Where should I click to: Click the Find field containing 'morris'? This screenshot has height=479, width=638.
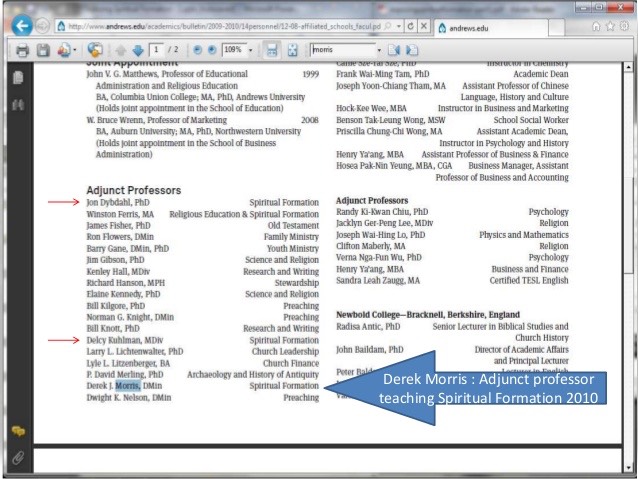(343, 50)
